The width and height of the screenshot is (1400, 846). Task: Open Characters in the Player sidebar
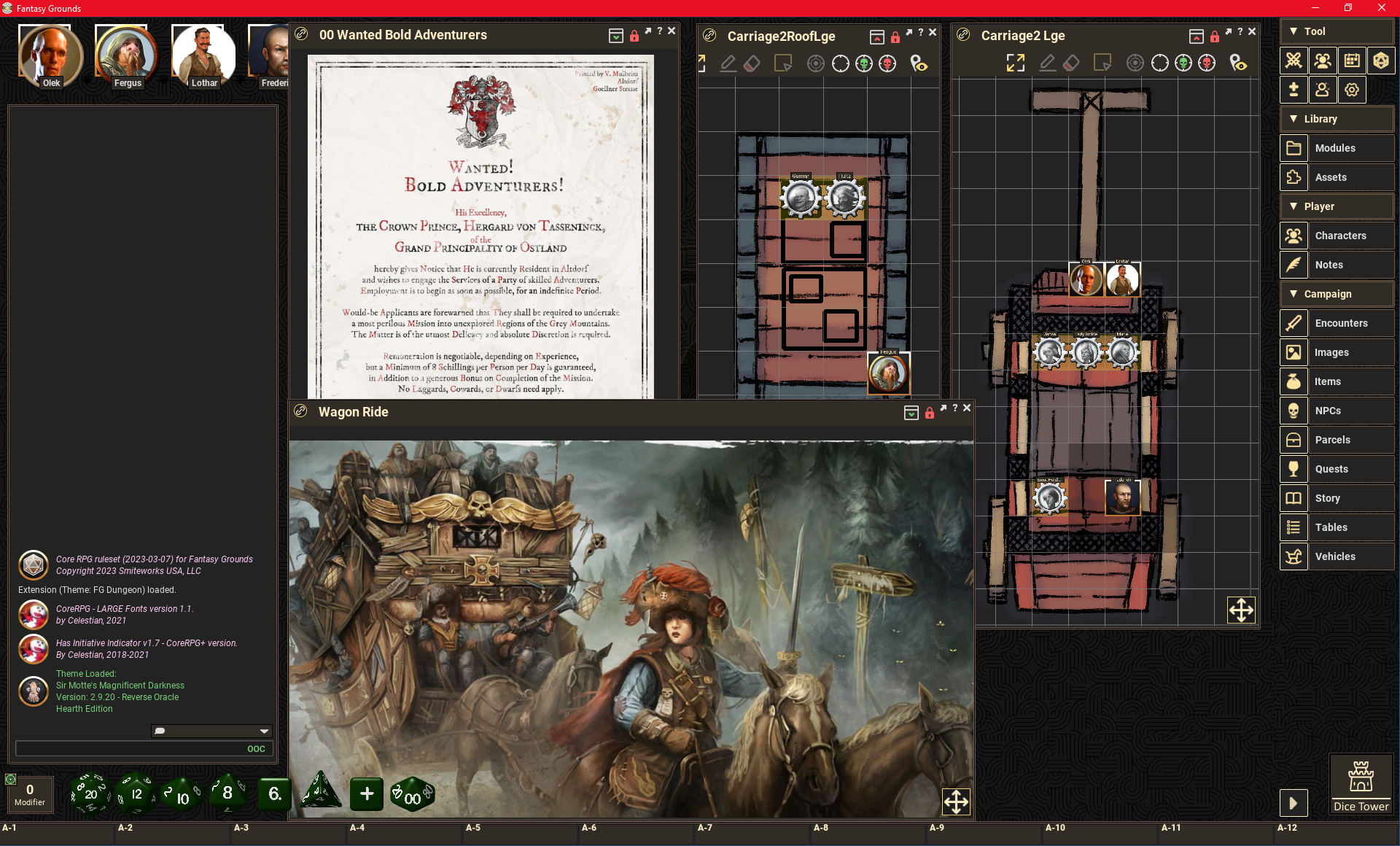[x=1337, y=236]
